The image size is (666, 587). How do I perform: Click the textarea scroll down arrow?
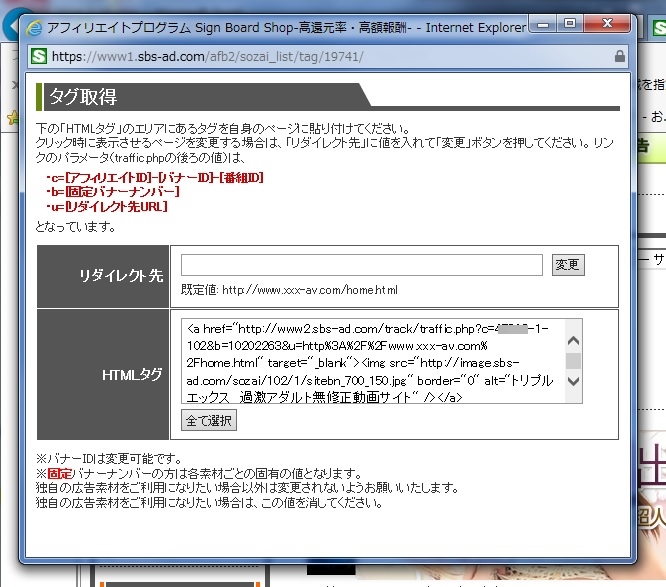573,381
